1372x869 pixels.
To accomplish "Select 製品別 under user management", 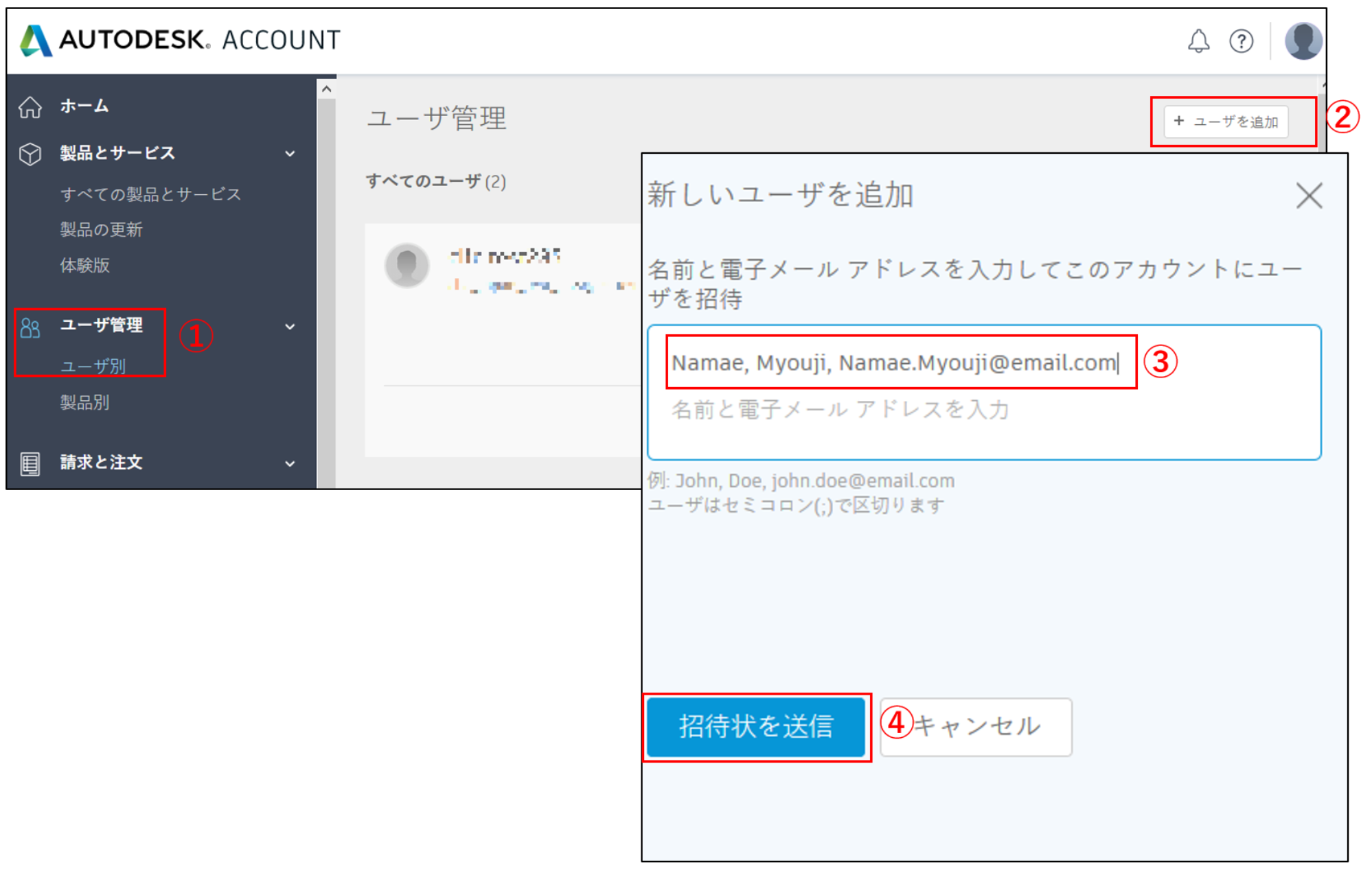I will point(84,402).
